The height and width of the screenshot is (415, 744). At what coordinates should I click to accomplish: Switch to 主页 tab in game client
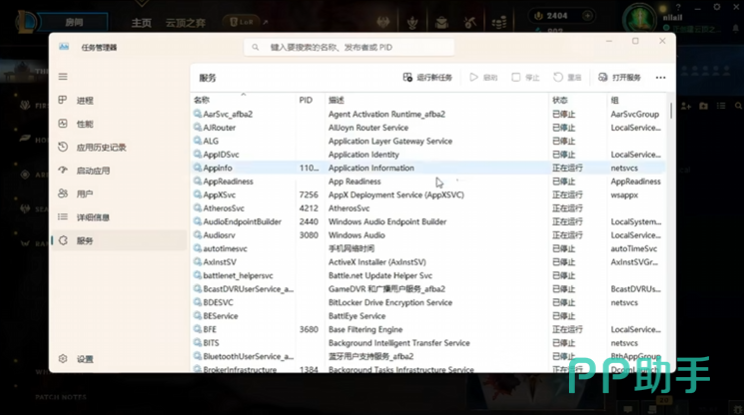[142, 22]
